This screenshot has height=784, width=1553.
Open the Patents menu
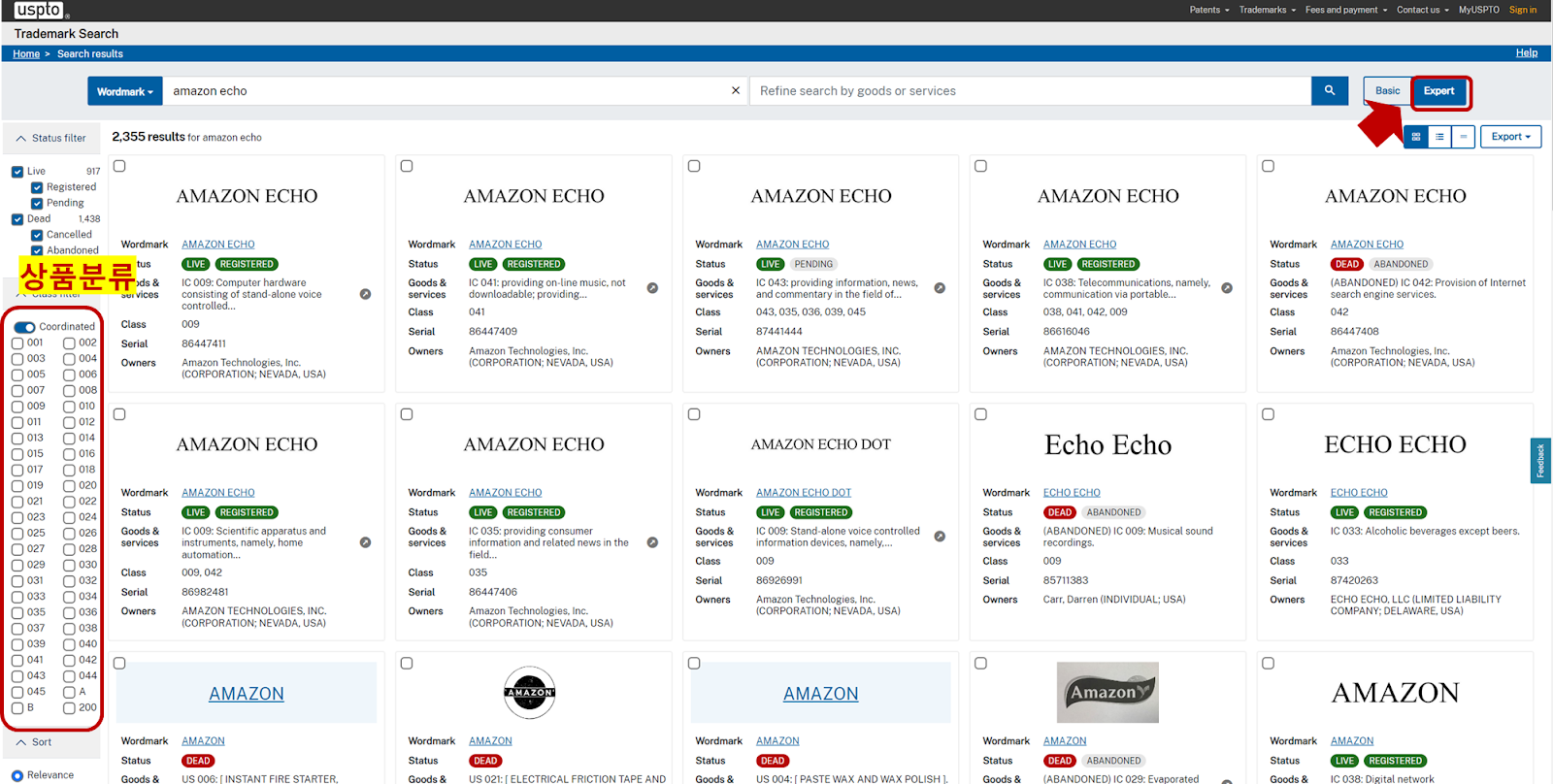pyautogui.click(x=1209, y=10)
